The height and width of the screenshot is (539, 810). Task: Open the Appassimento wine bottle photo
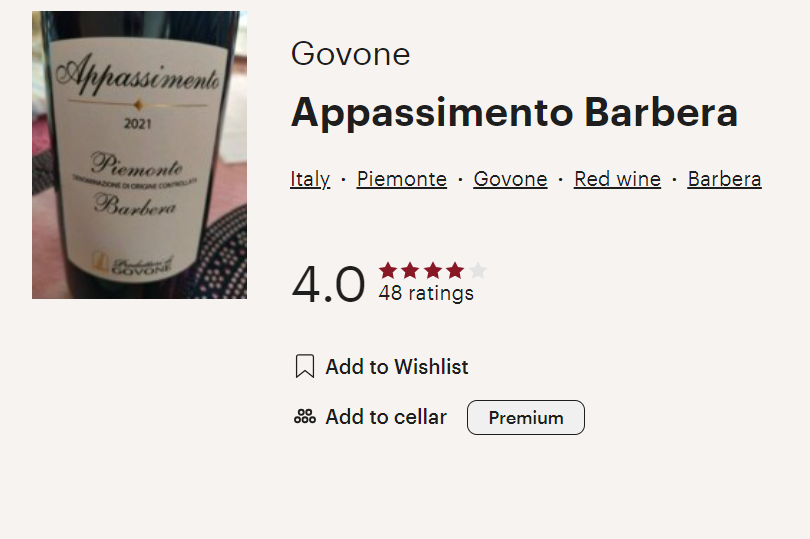click(x=139, y=155)
